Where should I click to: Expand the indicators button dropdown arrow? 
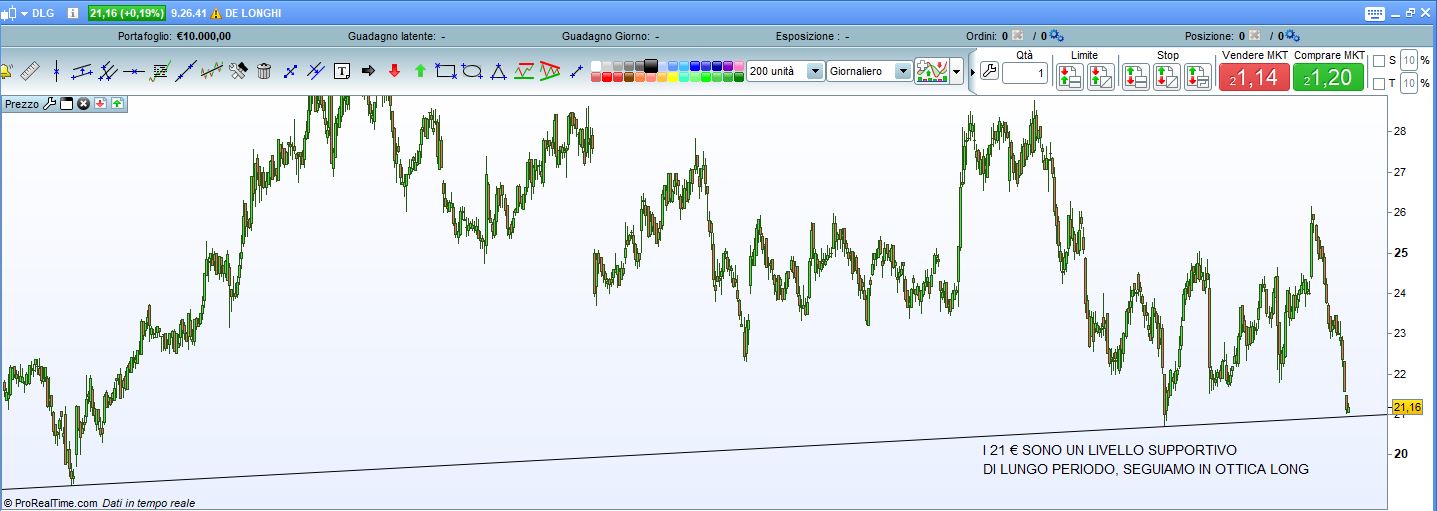coord(957,71)
